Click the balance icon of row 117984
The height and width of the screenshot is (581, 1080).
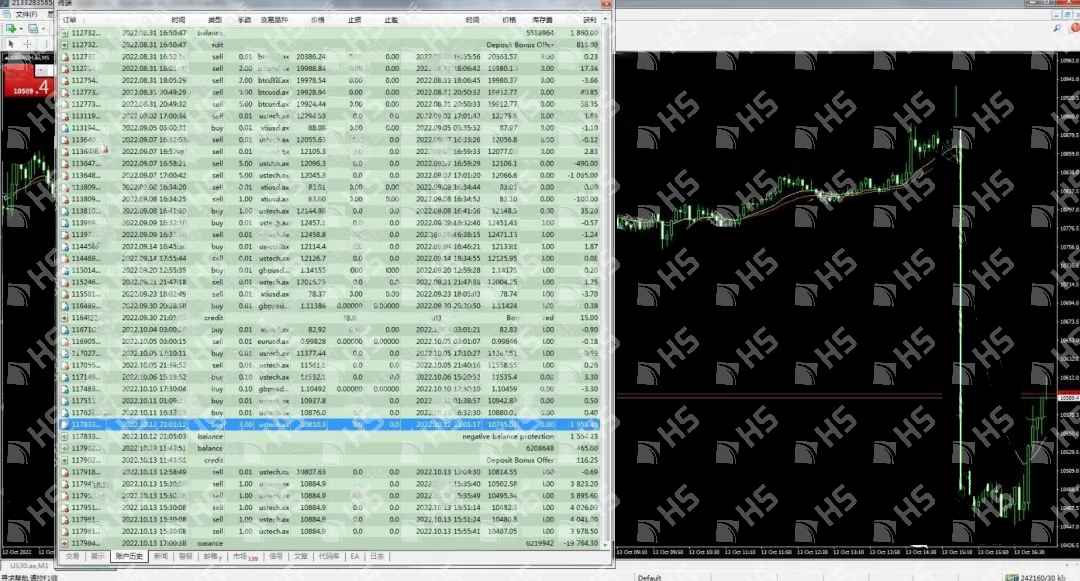65,543
